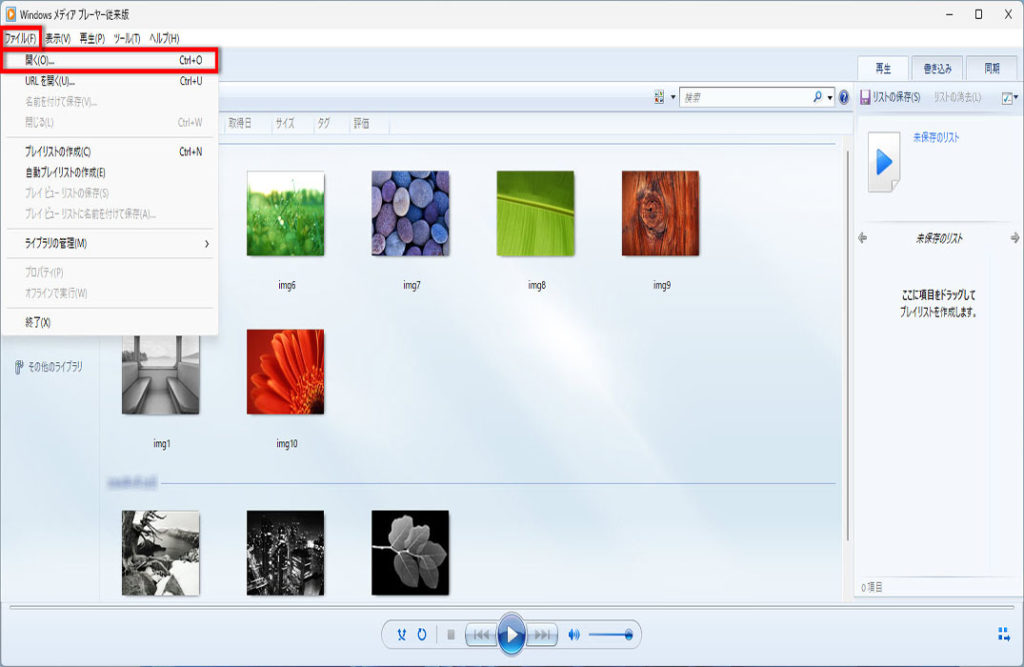Open the view options dropdown arrow
The height and width of the screenshot is (667, 1024).
673,98
